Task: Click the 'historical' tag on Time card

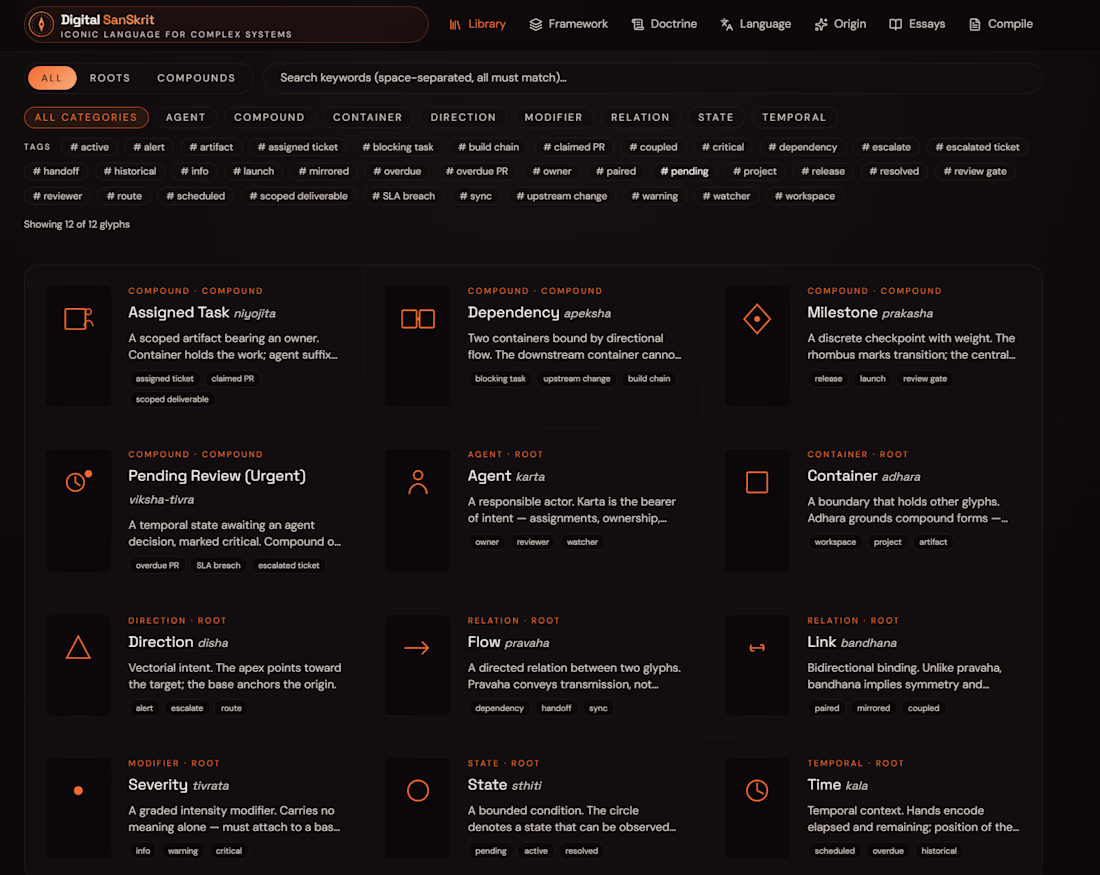Action: 939,851
